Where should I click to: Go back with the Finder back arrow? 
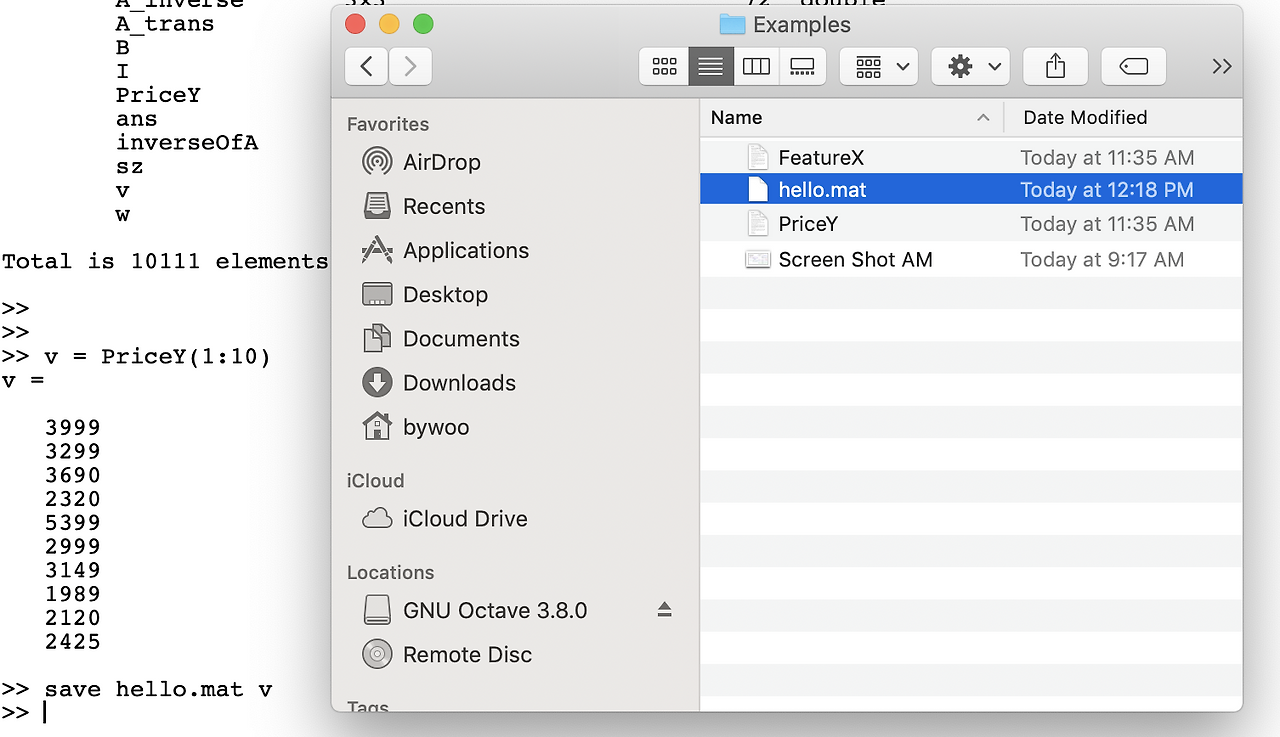pyautogui.click(x=367, y=67)
